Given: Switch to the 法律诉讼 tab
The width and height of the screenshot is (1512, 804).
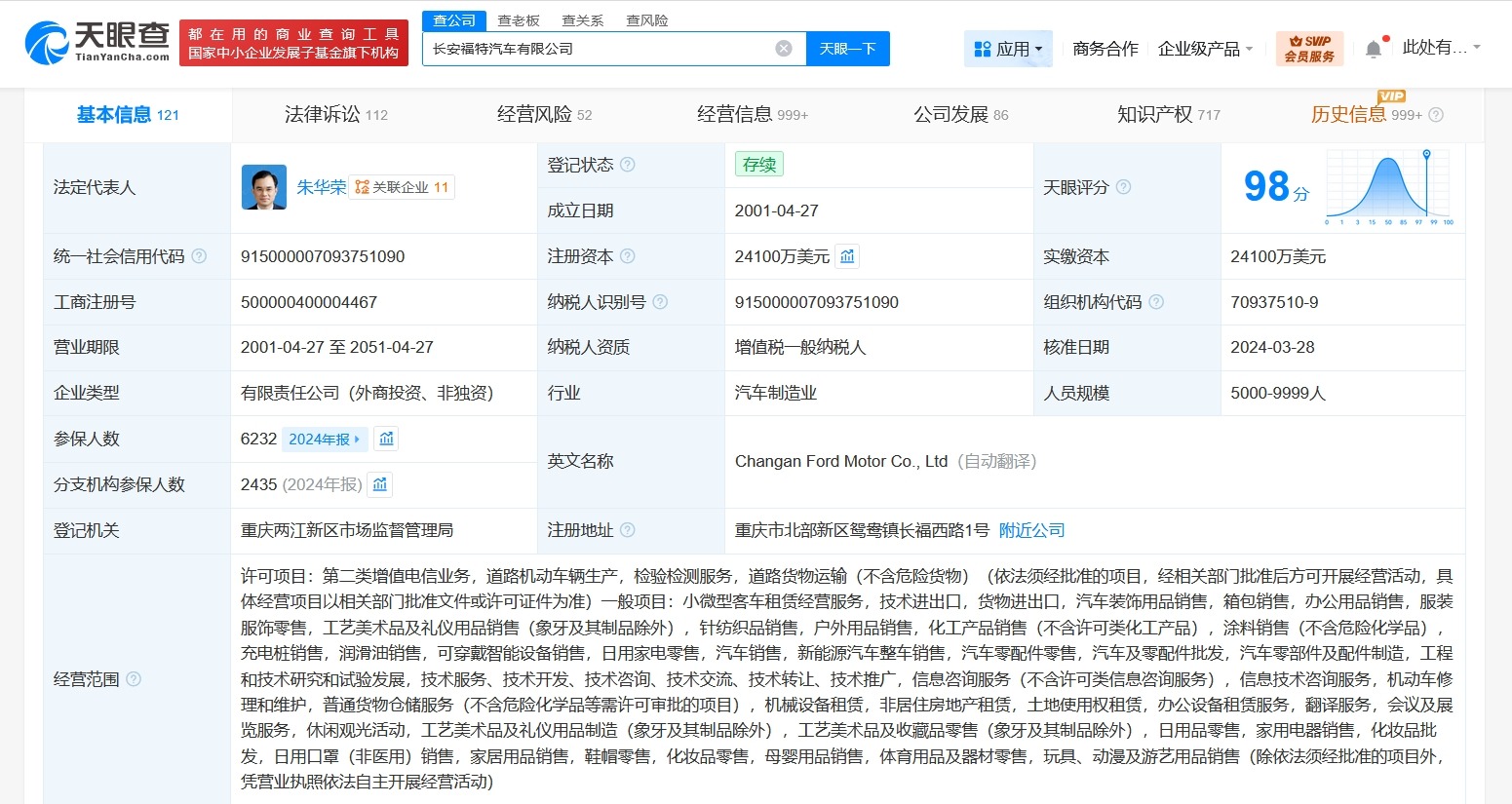Looking at the screenshot, I should coord(322,114).
